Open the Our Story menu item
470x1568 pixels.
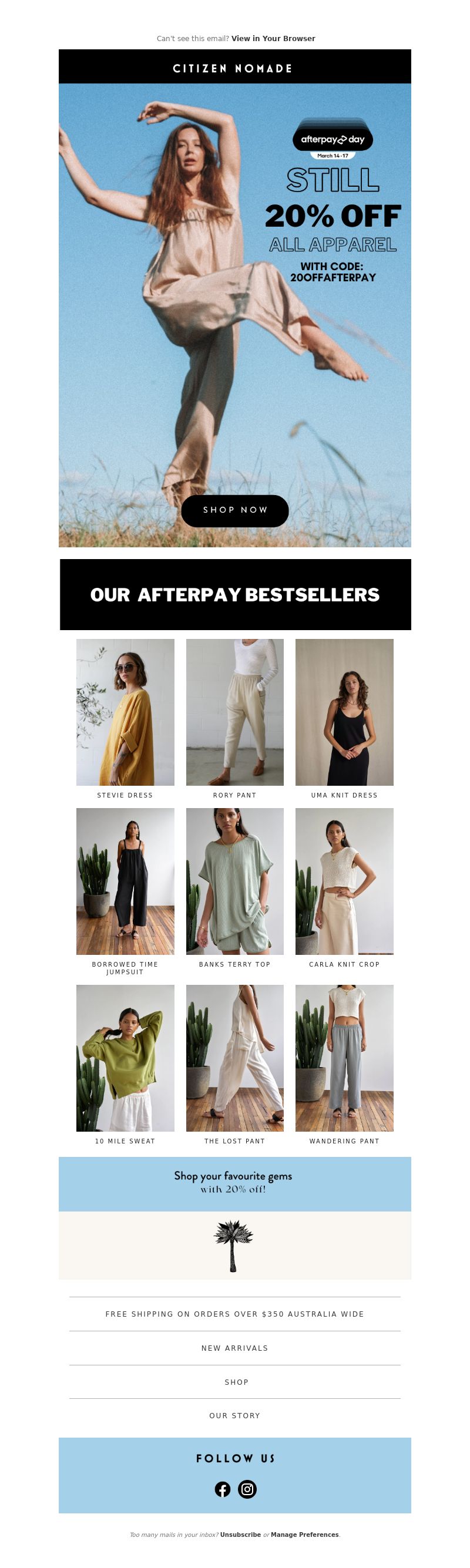tap(235, 1416)
